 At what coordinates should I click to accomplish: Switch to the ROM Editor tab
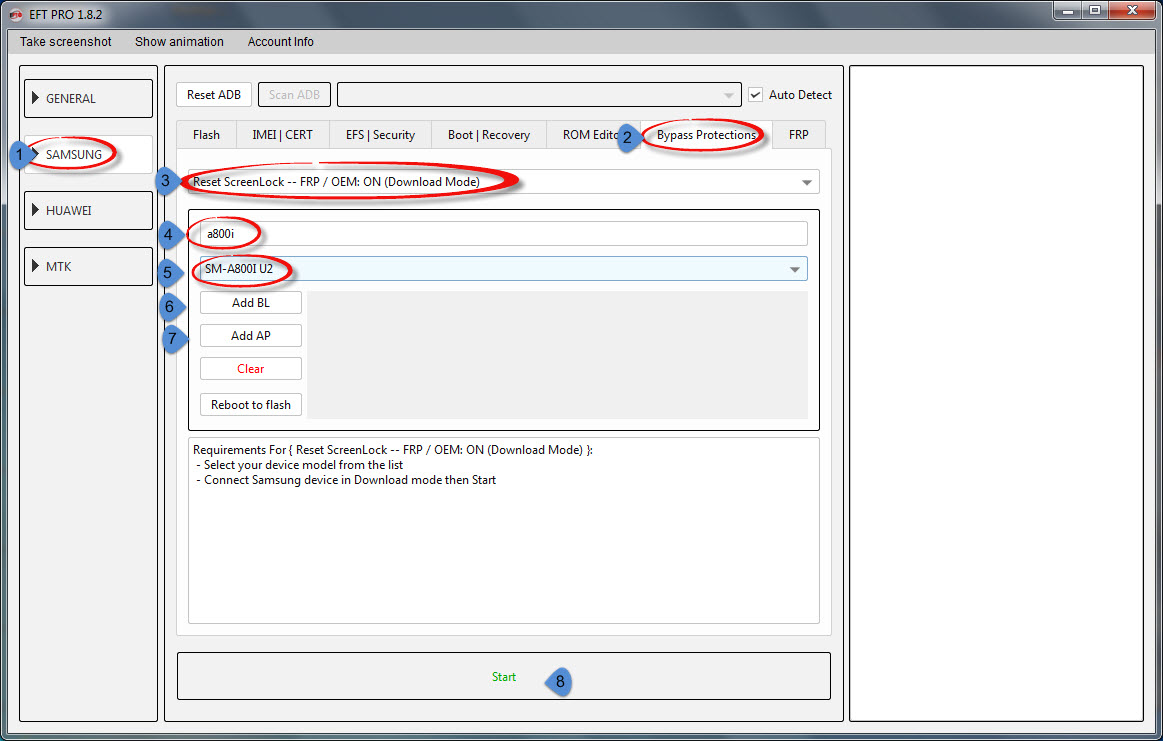click(x=592, y=135)
